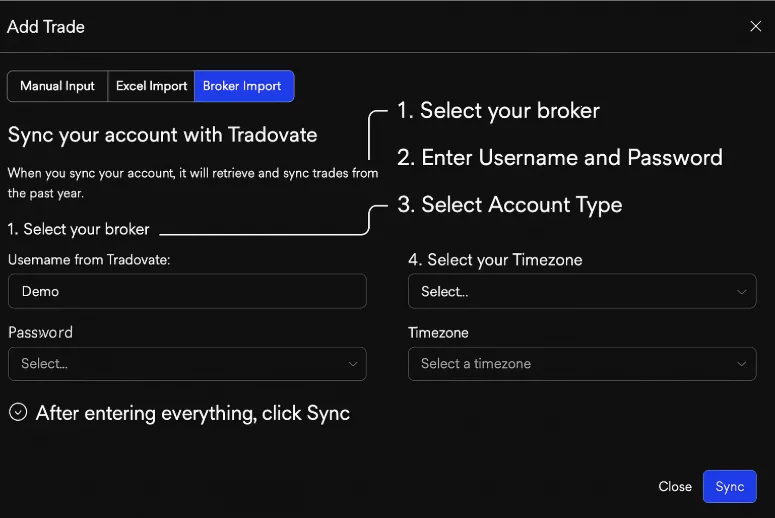Close the Add Trade dialog via X icon

[x=755, y=26]
